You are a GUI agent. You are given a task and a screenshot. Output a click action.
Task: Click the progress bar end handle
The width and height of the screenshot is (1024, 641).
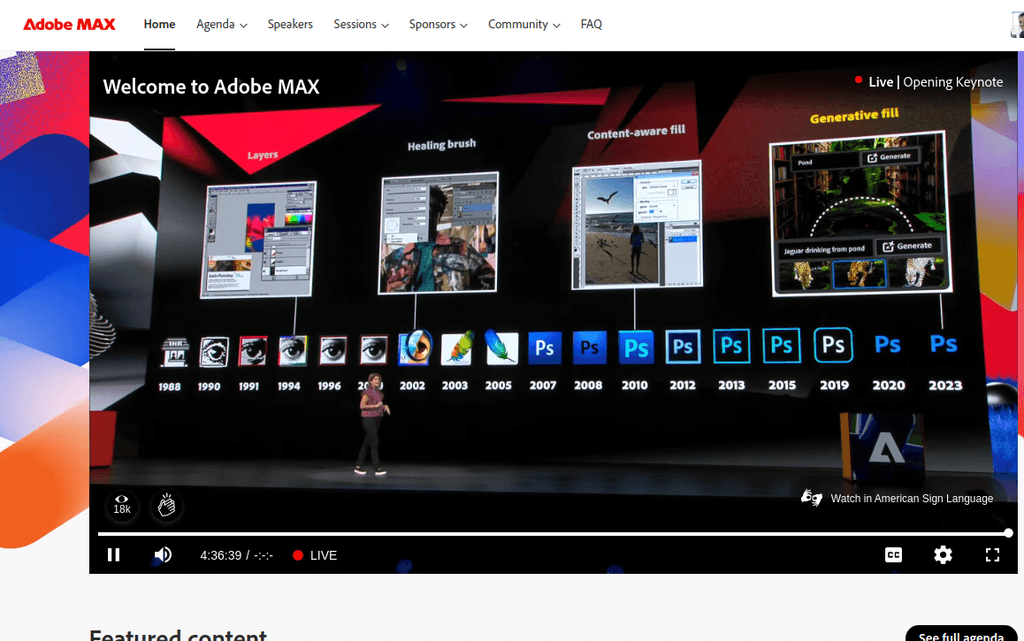tap(1008, 533)
